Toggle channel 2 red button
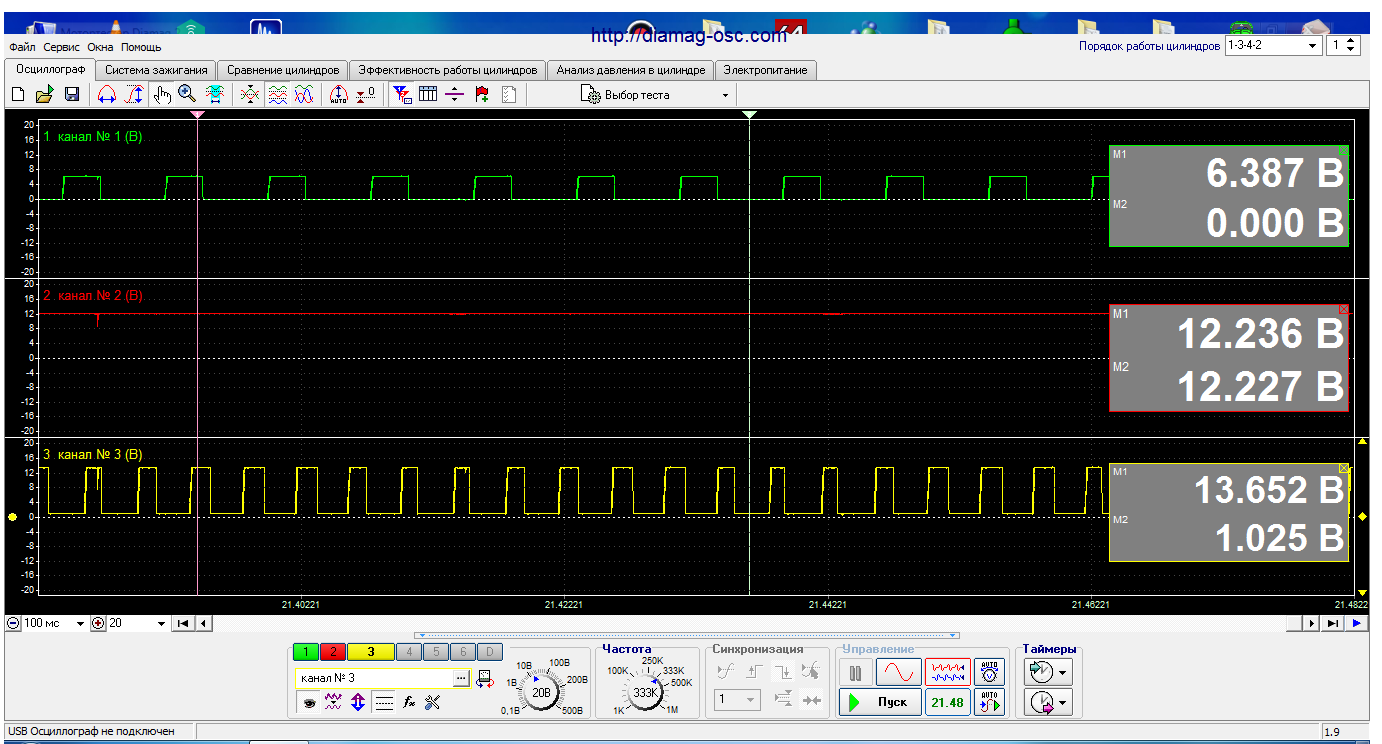Viewport: 1382px width, 744px height. pos(333,652)
